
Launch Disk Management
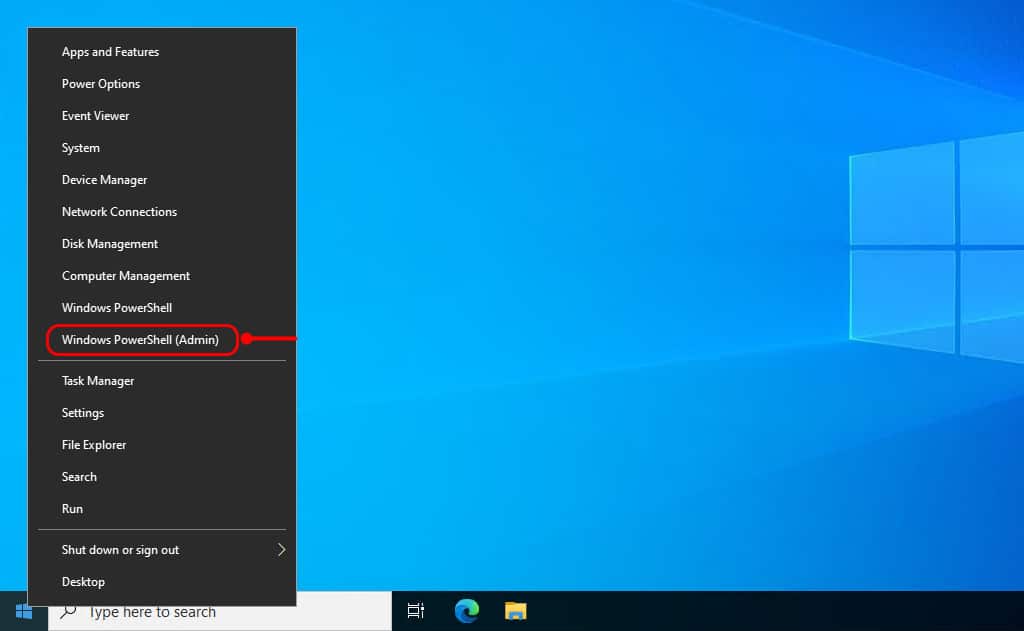click(x=162, y=244)
